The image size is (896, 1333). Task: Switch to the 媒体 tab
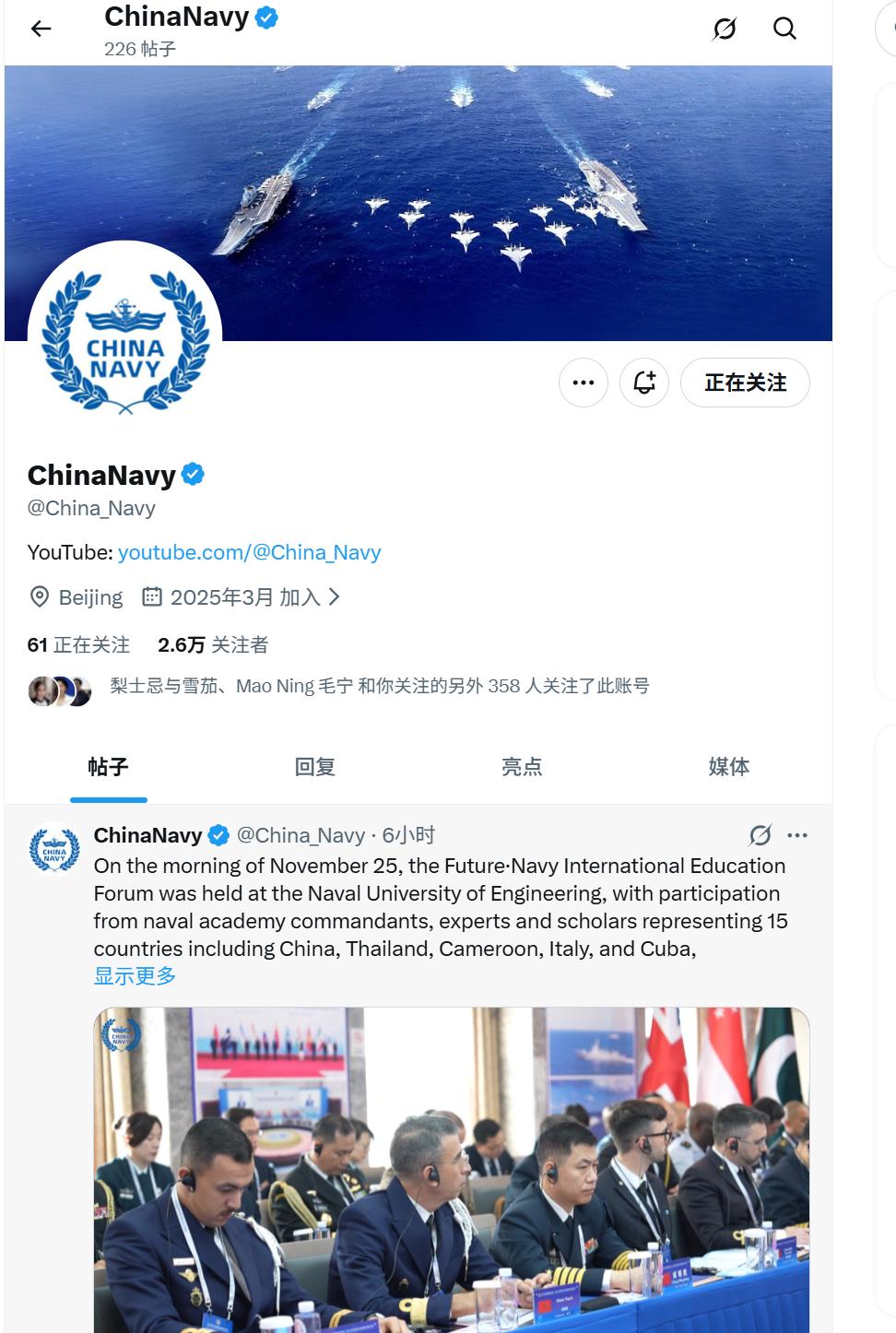[728, 767]
